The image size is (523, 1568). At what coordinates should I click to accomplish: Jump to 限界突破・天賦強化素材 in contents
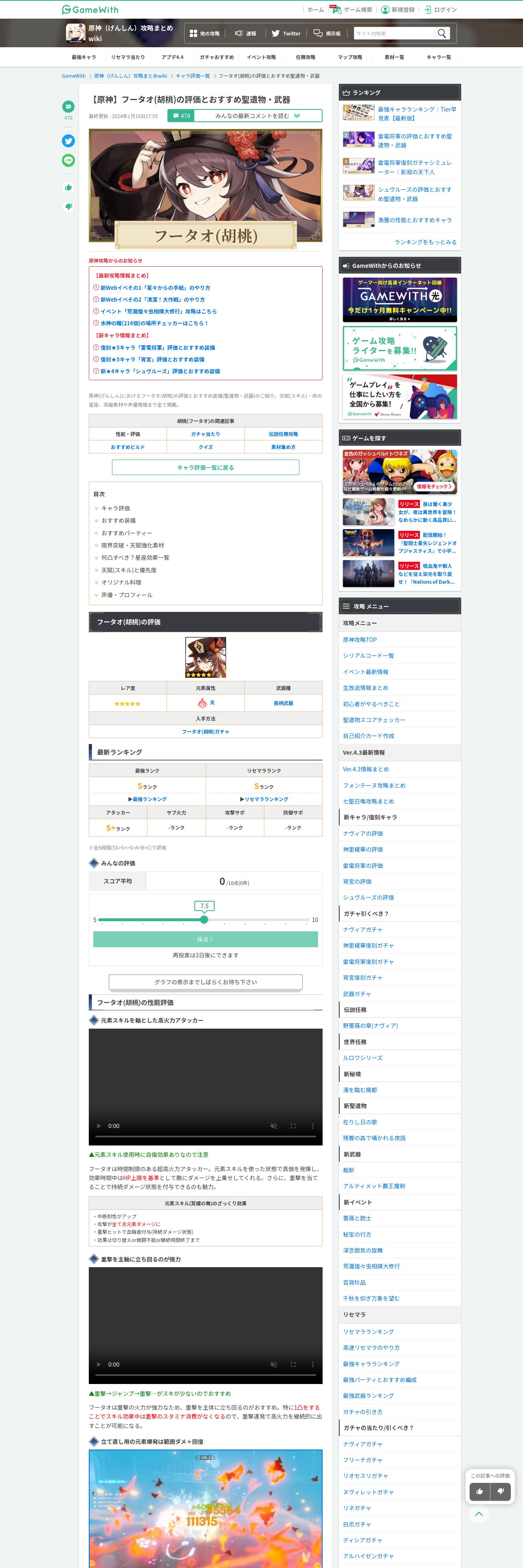(132, 545)
